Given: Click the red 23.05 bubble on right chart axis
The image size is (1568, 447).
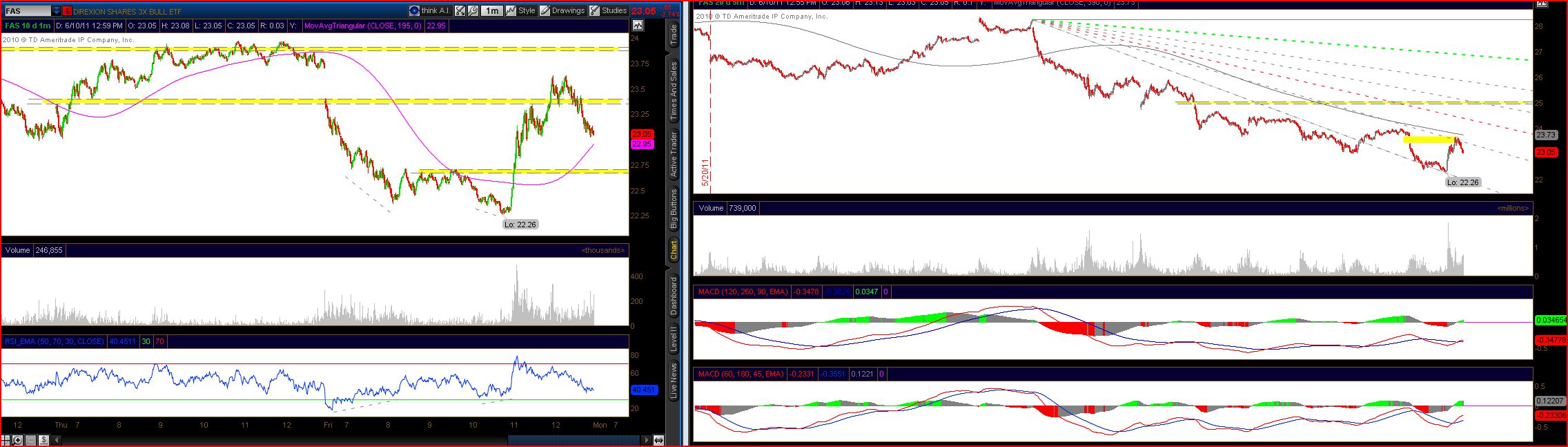Looking at the screenshot, I should 1546,152.
